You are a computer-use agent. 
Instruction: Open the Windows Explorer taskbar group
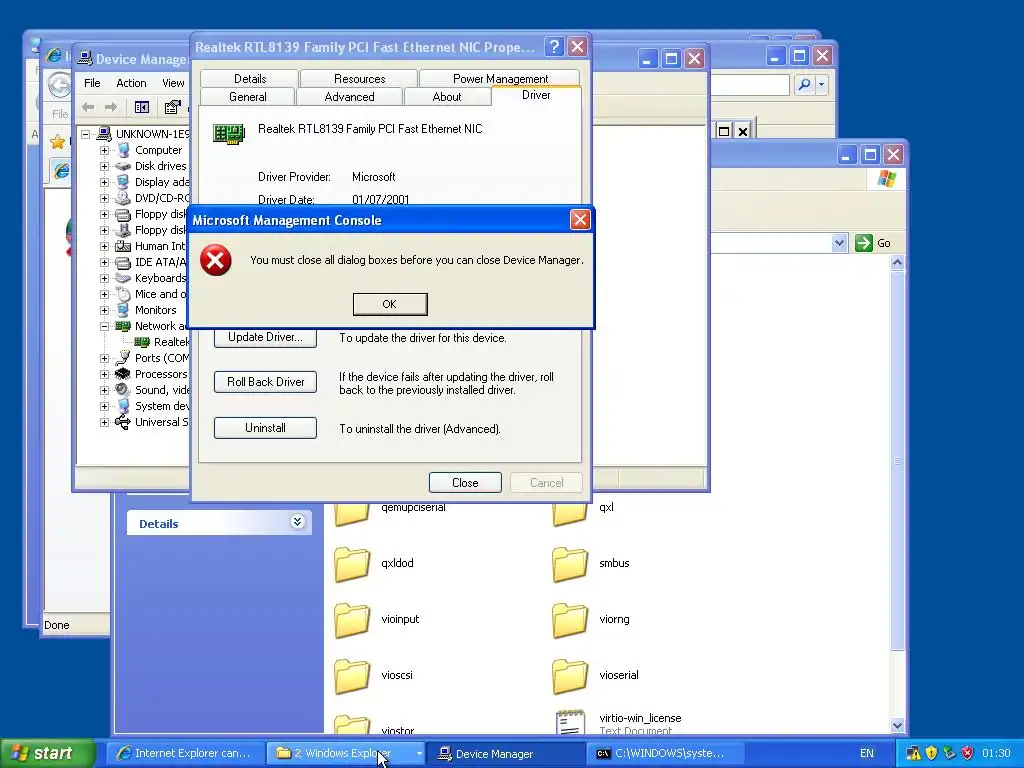(345, 754)
